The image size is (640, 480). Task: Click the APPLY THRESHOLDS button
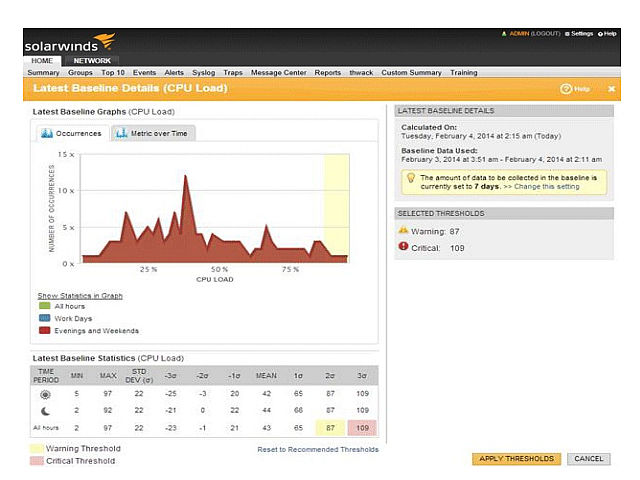point(516,459)
